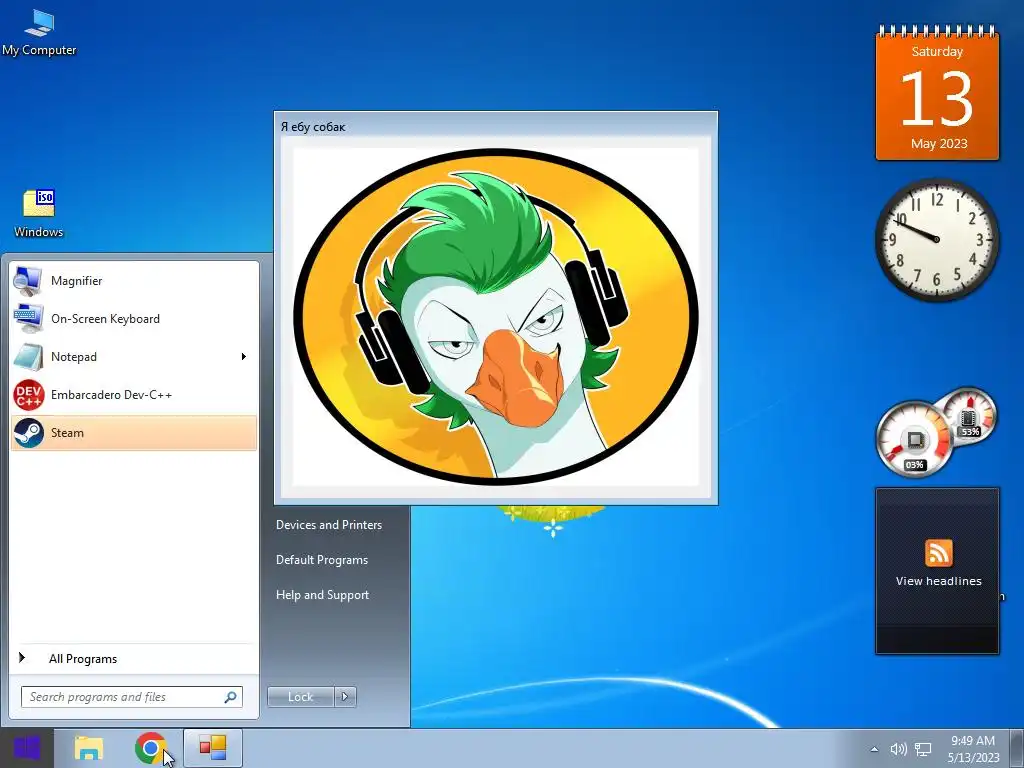Image resolution: width=1024 pixels, height=768 pixels.
Task: Select the Steam entry label
Action: pyautogui.click(x=67, y=432)
